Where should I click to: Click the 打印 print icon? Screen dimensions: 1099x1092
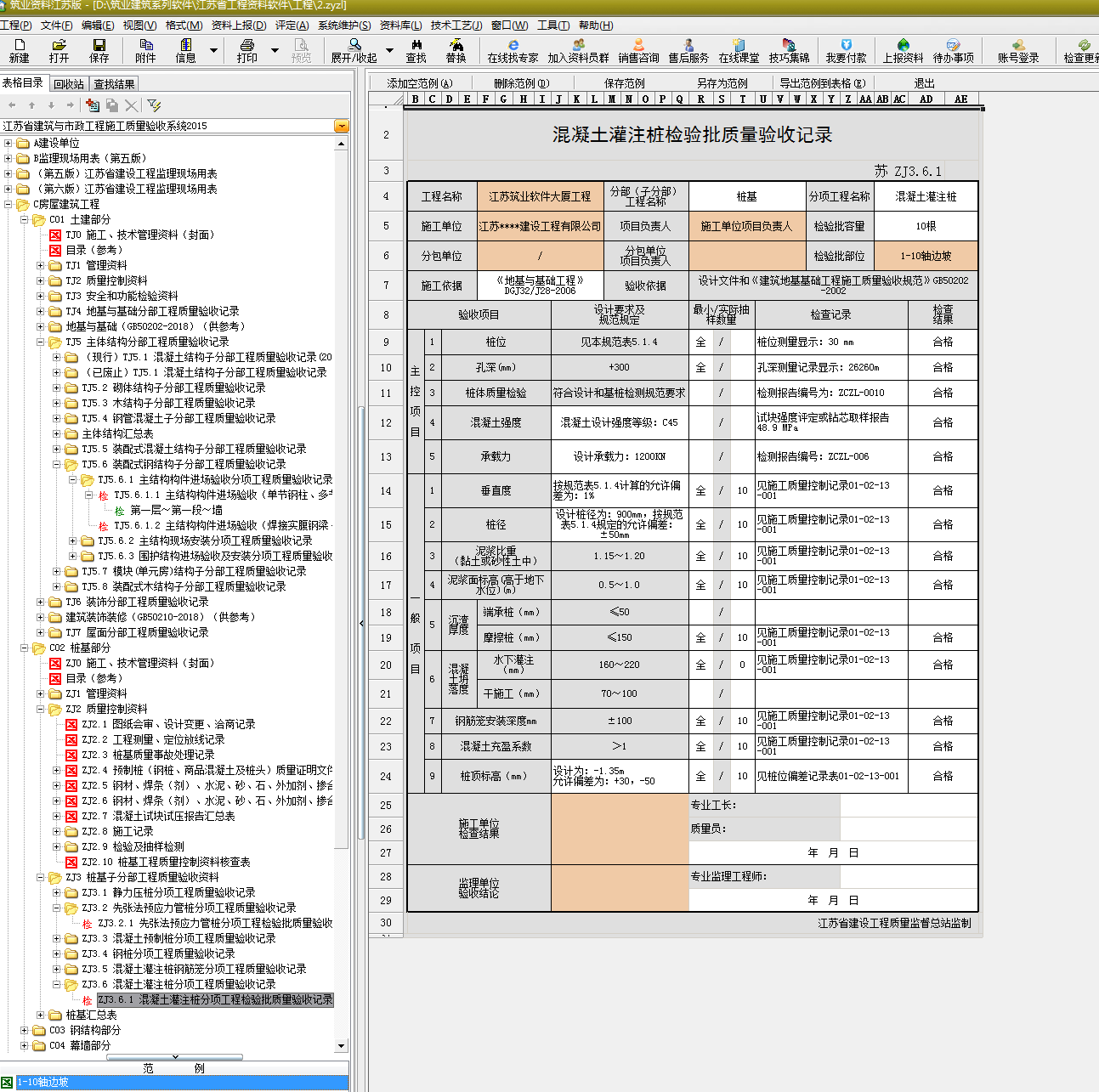(246, 50)
